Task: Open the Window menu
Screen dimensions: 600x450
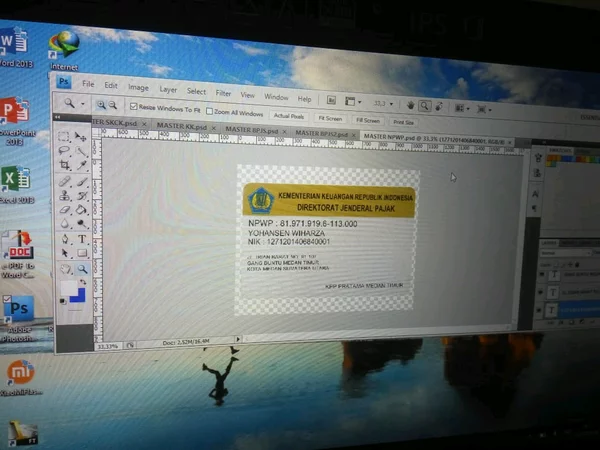Action: tap(276, 97)
